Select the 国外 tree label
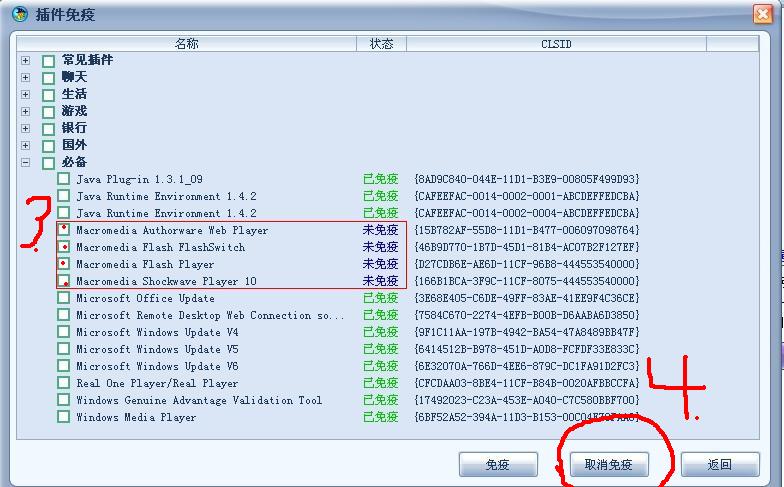 point(74,145)
